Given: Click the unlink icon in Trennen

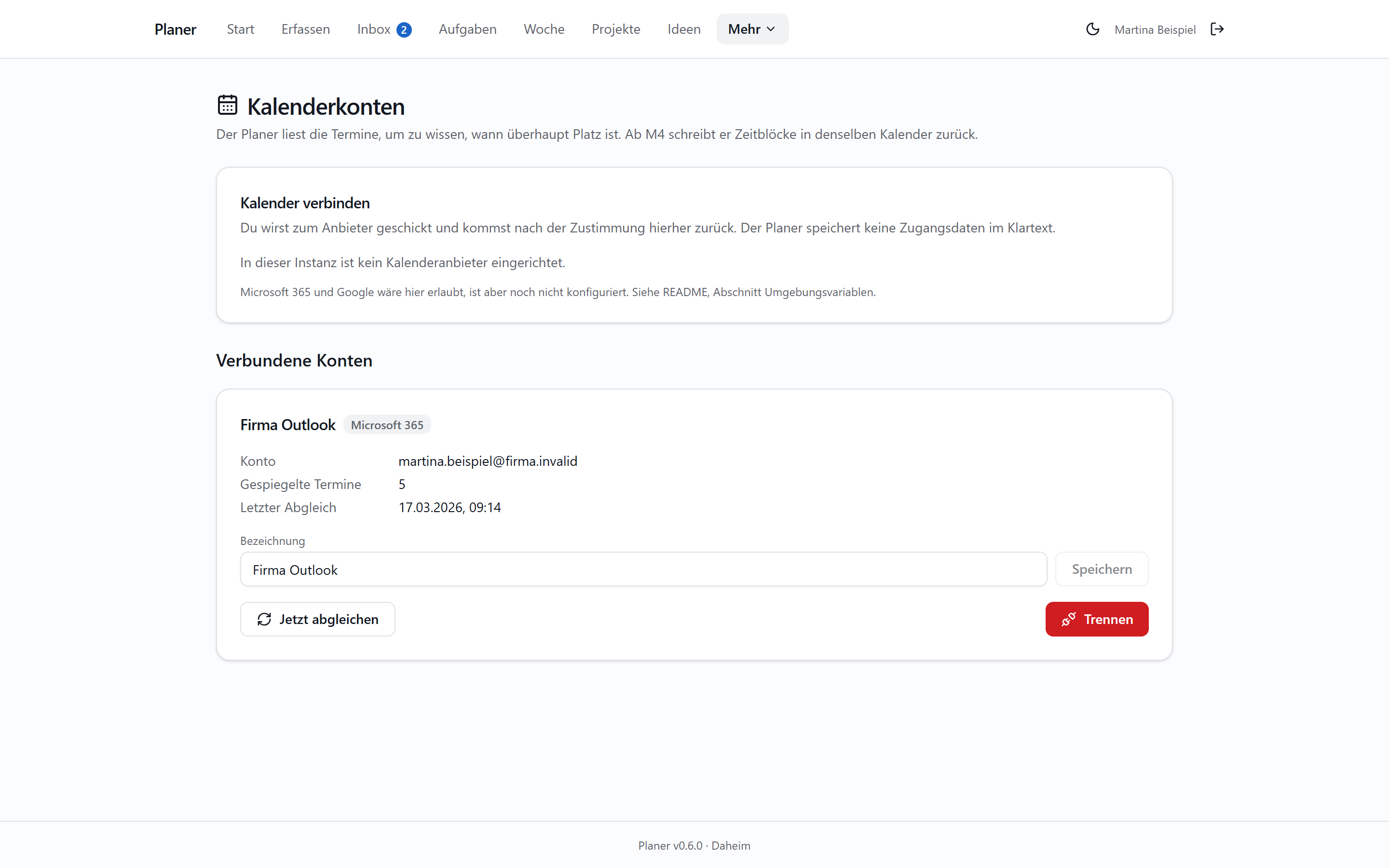Looking at the screenshot, I should 1068,619.
